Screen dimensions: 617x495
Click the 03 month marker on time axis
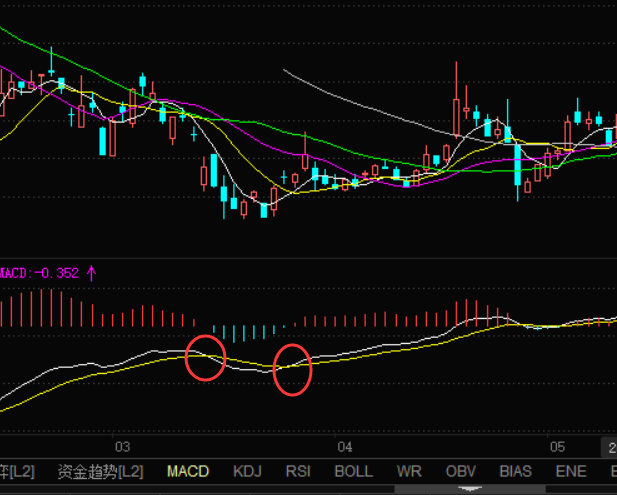(123, 446)
